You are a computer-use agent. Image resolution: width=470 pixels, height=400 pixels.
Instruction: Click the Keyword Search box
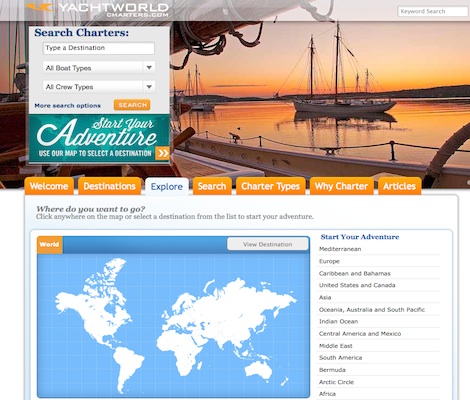[433, 11]
